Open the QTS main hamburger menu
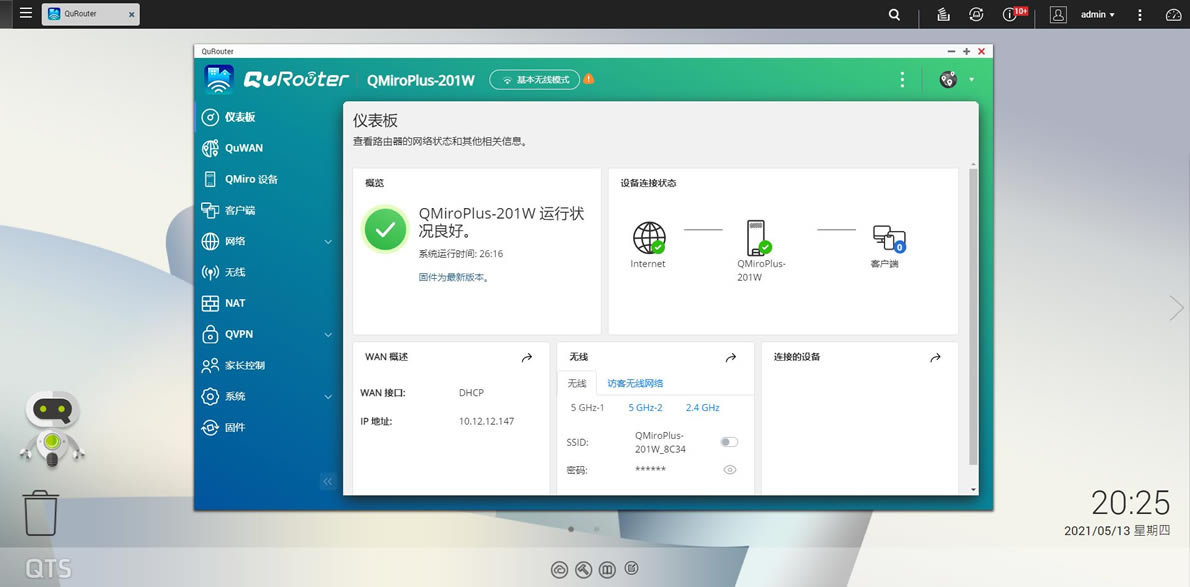1190x587 pixels. (x=26, y=14)
